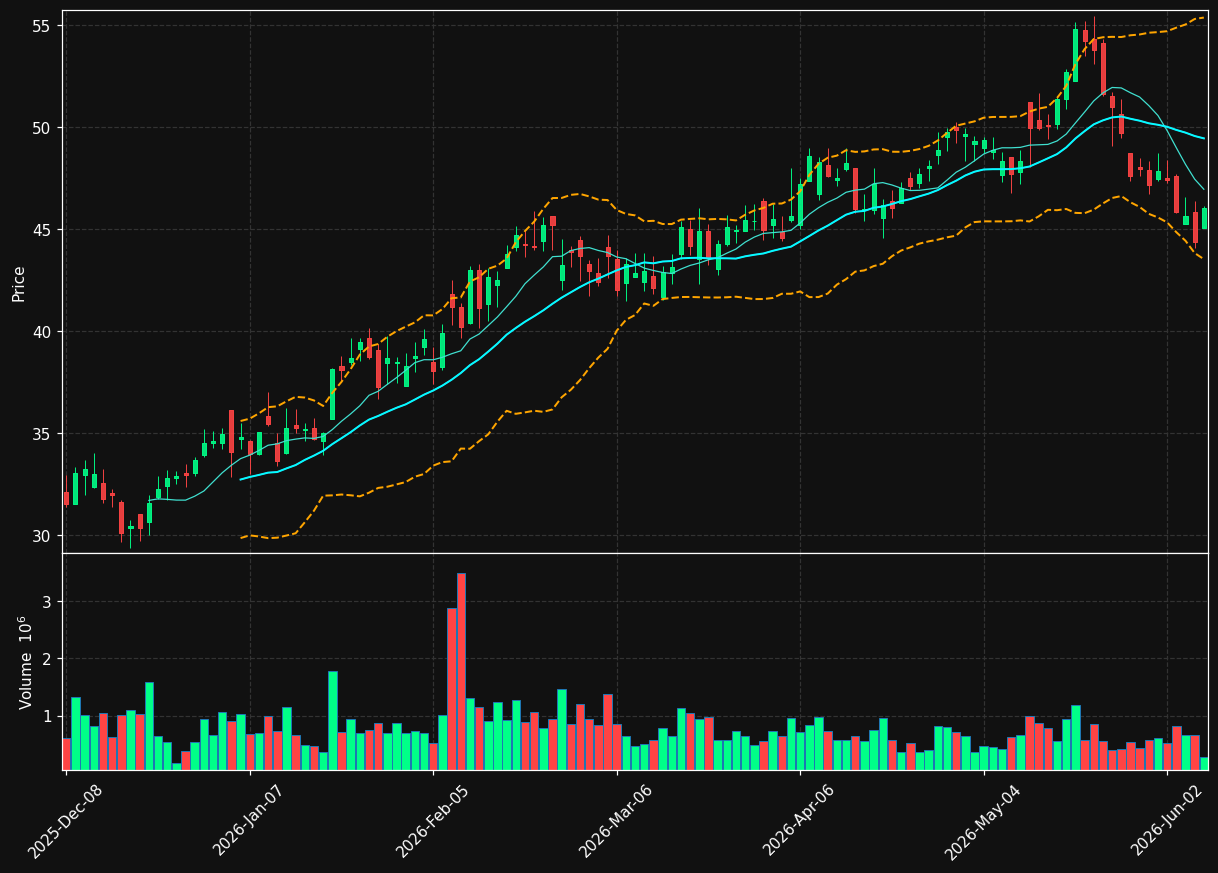Screen dimensions: 1218x873
Task: Click the volume tick label 3
Action: (46, 602)
